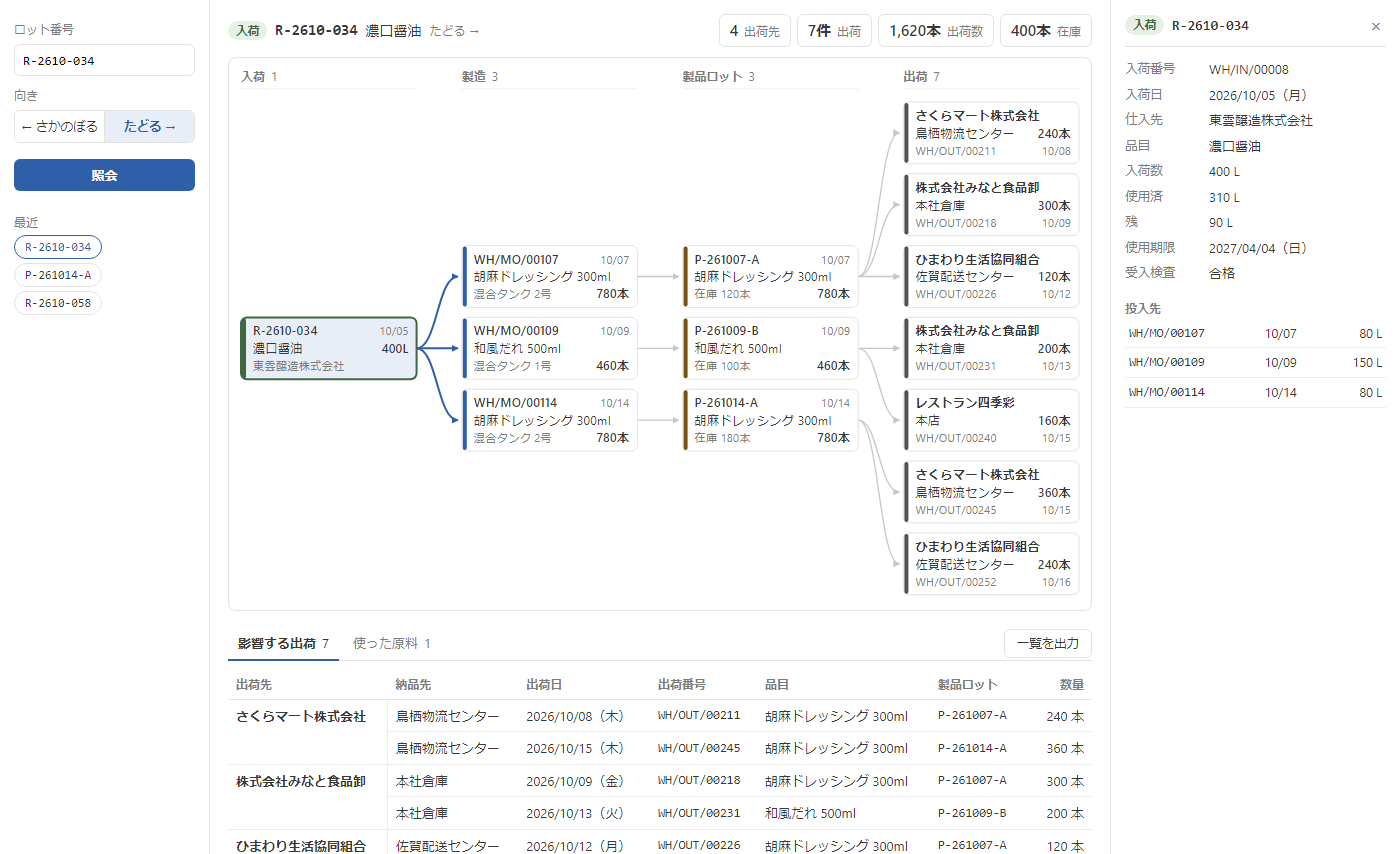
Task: Choose recent lot chip R-2610-034
Action: point(58,247)
